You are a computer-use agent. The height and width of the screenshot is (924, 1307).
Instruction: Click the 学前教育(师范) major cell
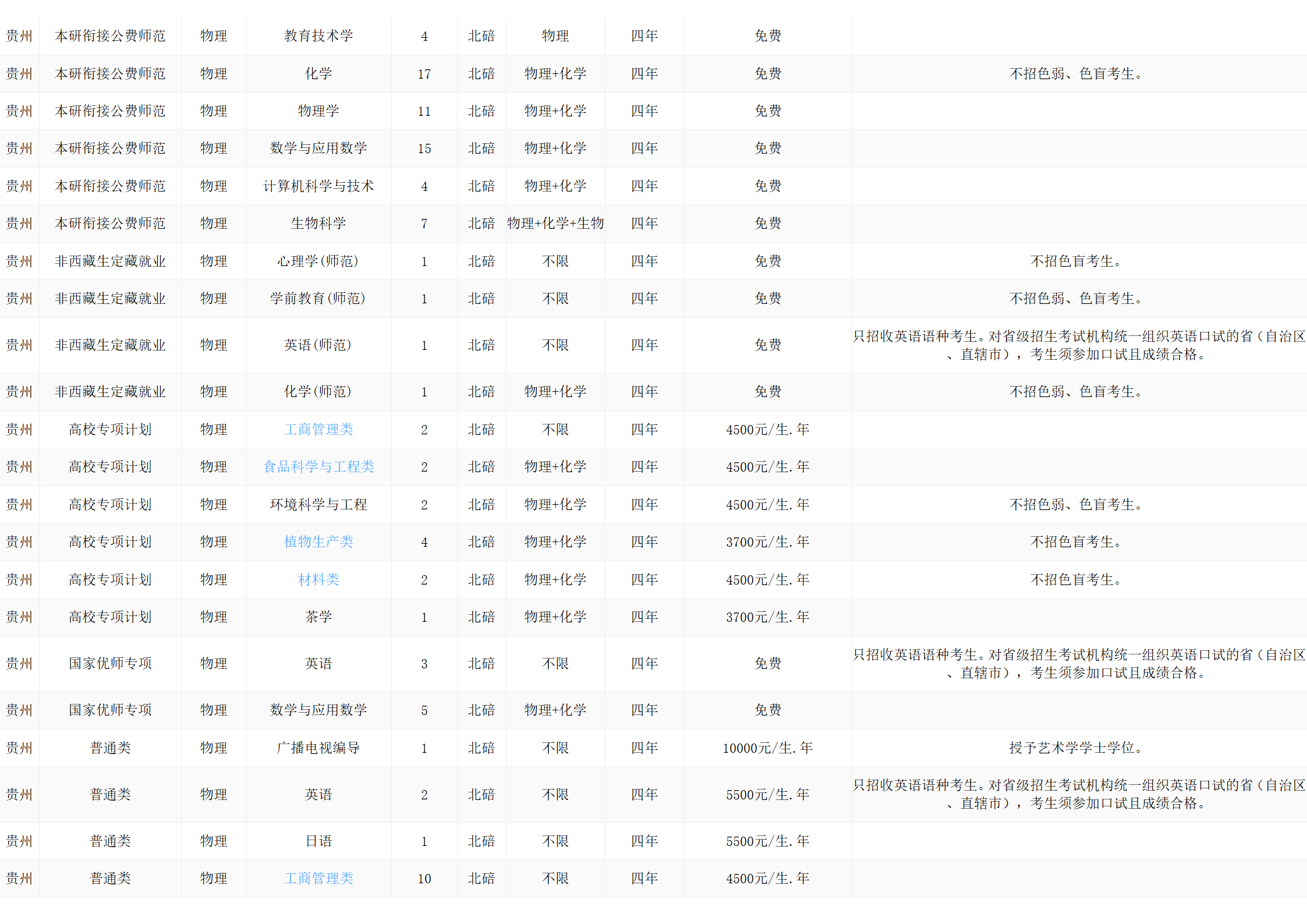tap(318, 299)
